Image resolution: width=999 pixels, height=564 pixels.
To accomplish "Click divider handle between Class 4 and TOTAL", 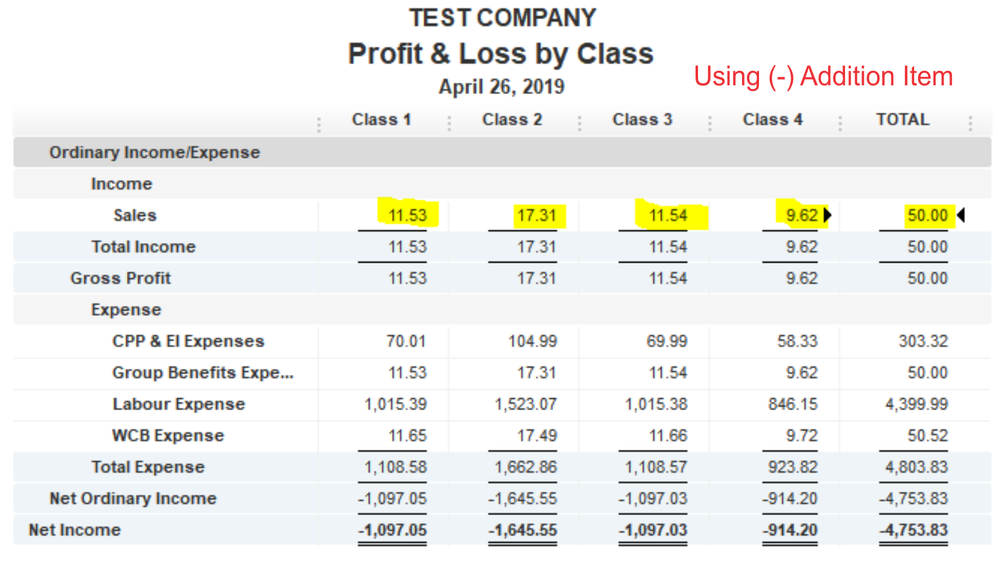I will click(840, 123).
